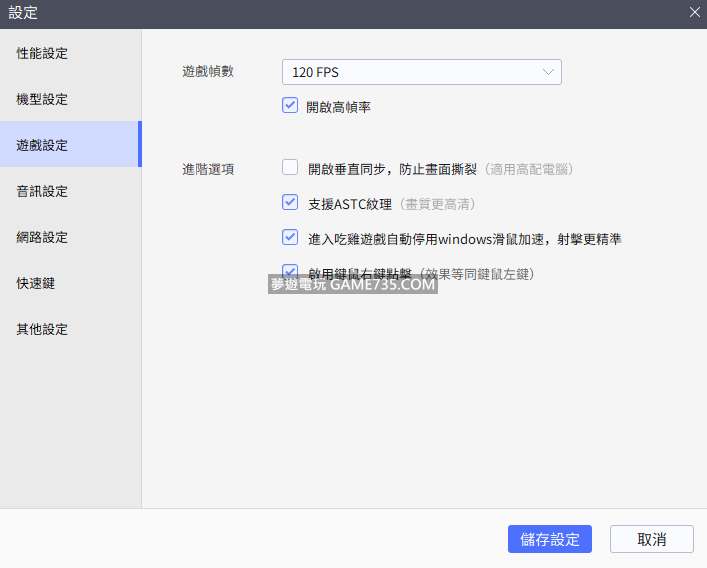Screen dimensions: 707x568
Task: Disable the windows滑鼠加速 auto-off checkbox
Action: 290,237
